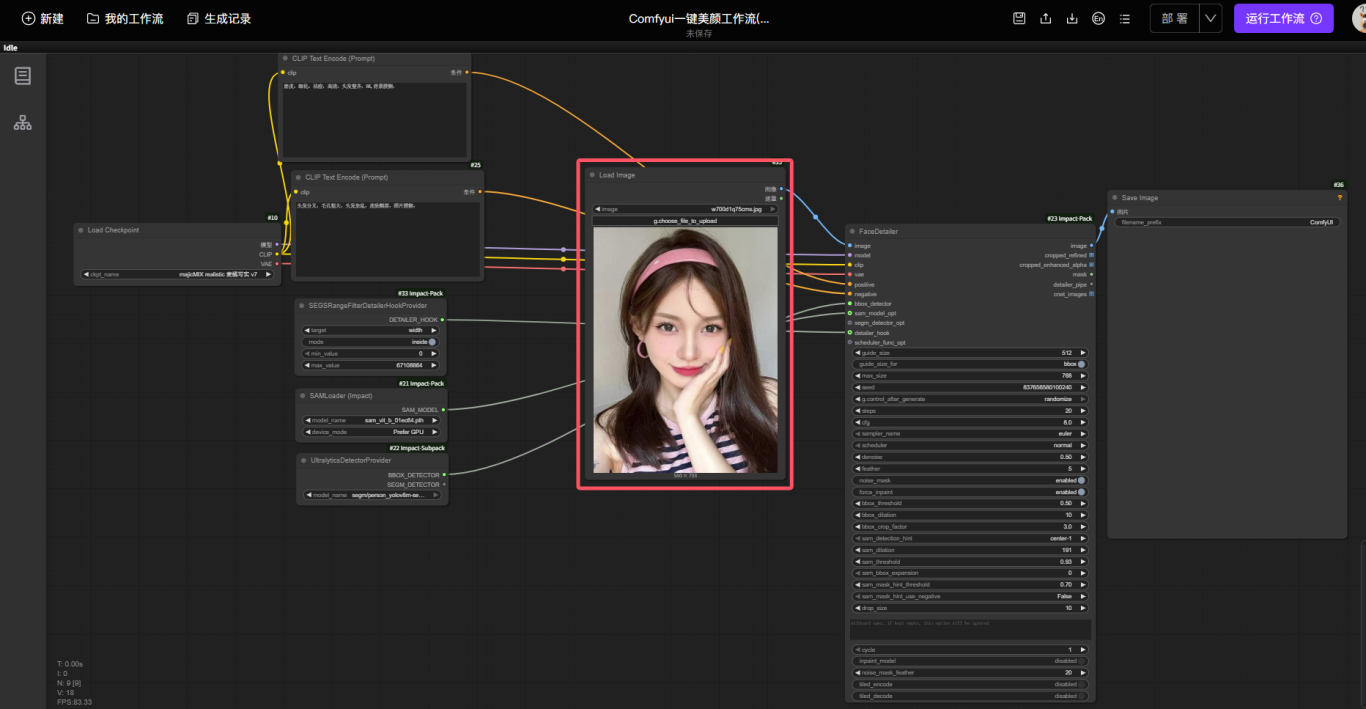The image size is (1366, 709).
Task: Click the seed value field
Action: tap(969, 387)
